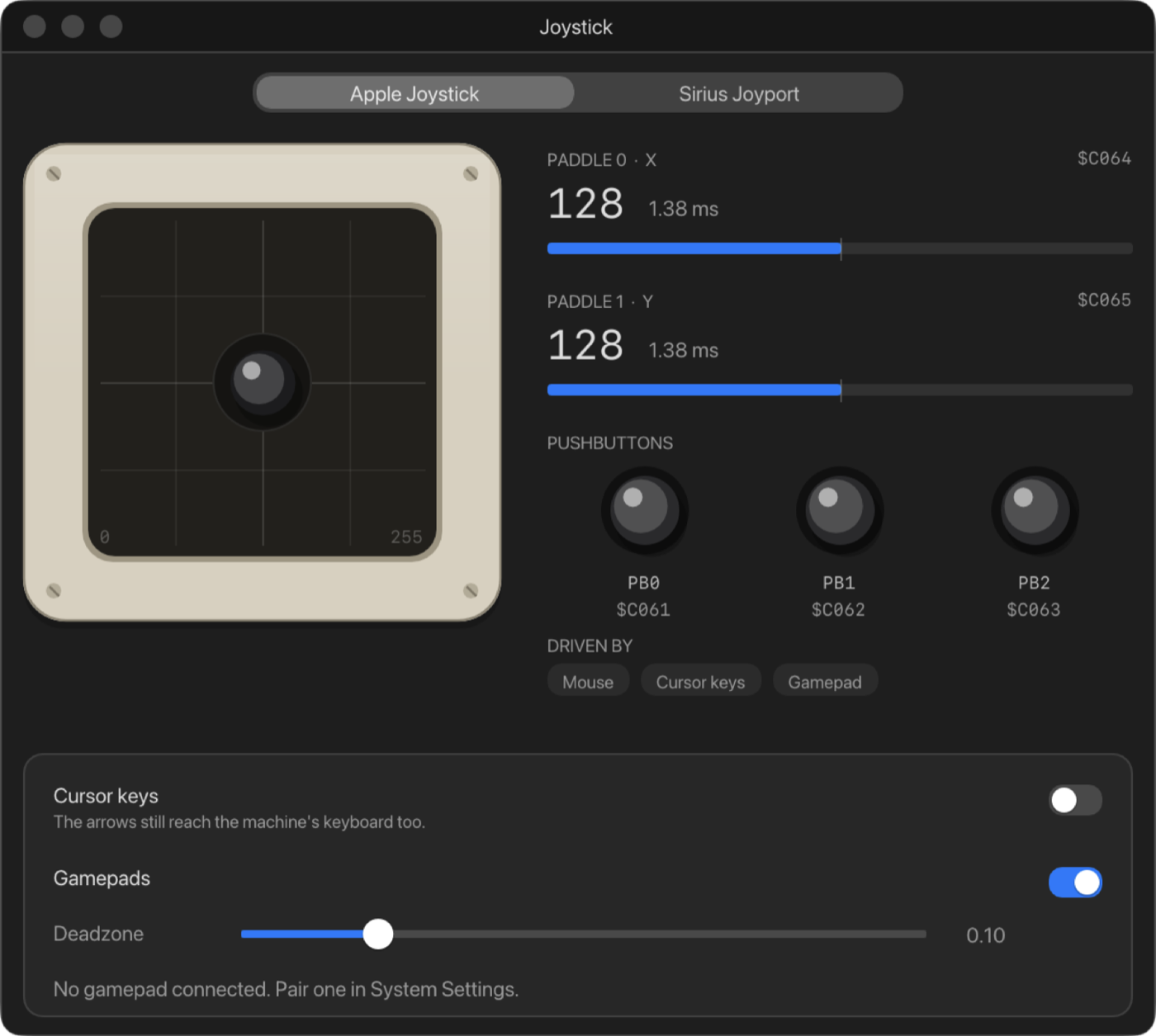Select the Mouse driver chip
Screen dimensions: 1156x1036
point(588,682)
